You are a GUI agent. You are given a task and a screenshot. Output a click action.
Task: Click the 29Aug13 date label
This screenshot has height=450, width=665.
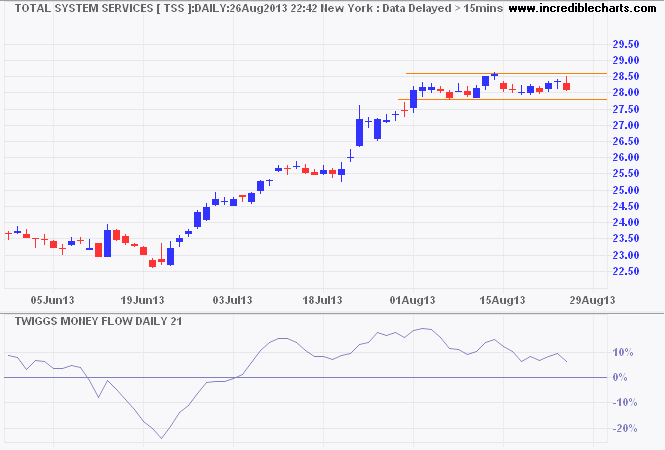click(592, 301)
